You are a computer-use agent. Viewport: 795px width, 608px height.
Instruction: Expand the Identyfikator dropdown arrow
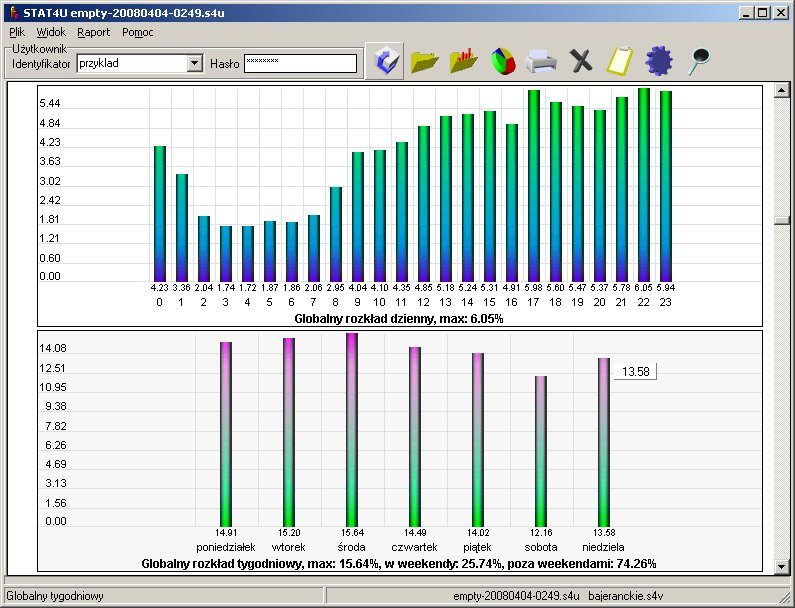click(x=195, y=63)
